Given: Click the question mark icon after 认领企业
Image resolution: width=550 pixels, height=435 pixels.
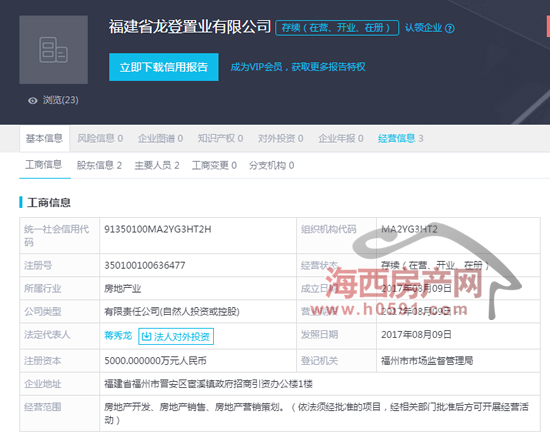Looking at the screenshot, I should [450, 28].
